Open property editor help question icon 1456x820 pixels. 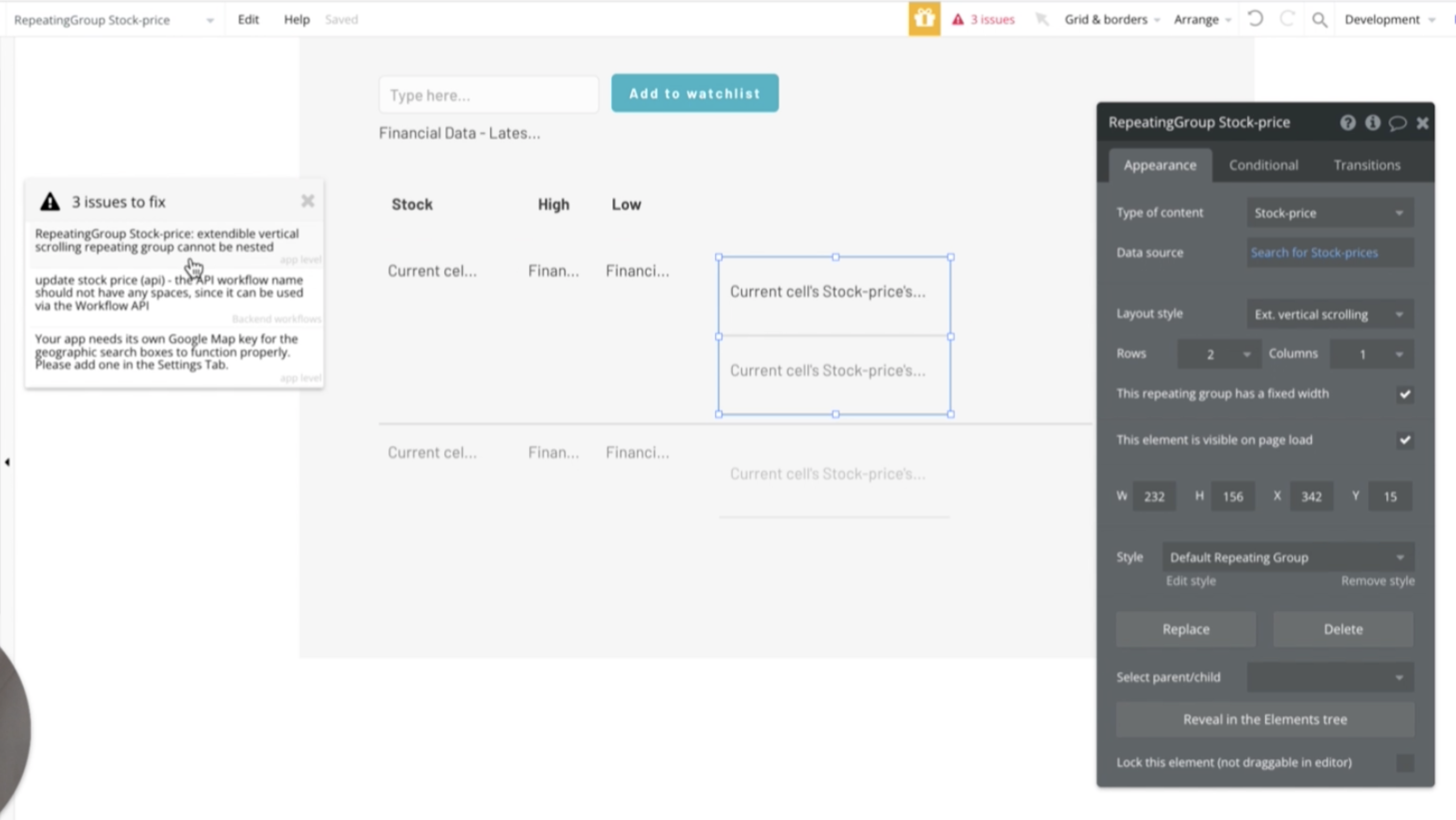1347,122
